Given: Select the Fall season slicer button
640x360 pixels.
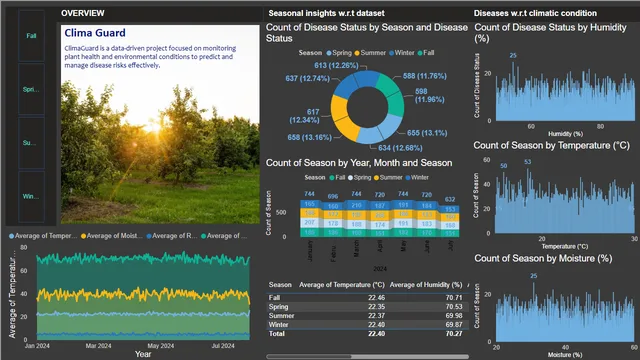Looking at the screenshot, I should 31,36.
